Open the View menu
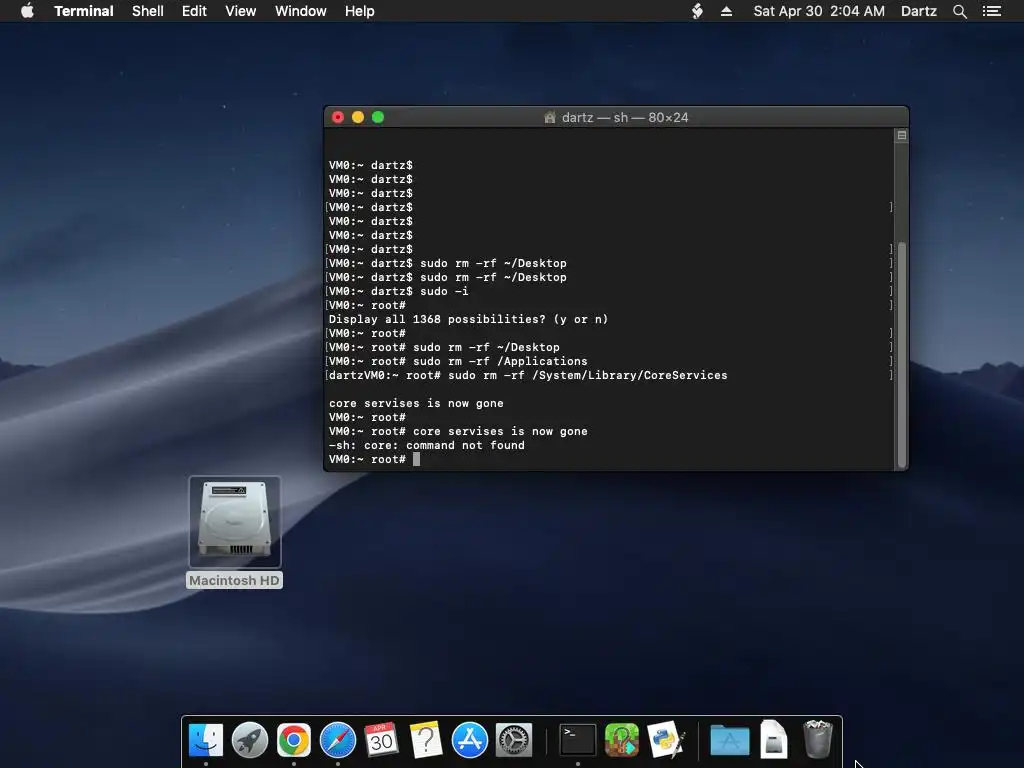The height and width of the screenshot is (768, 1024). [240, 11]
